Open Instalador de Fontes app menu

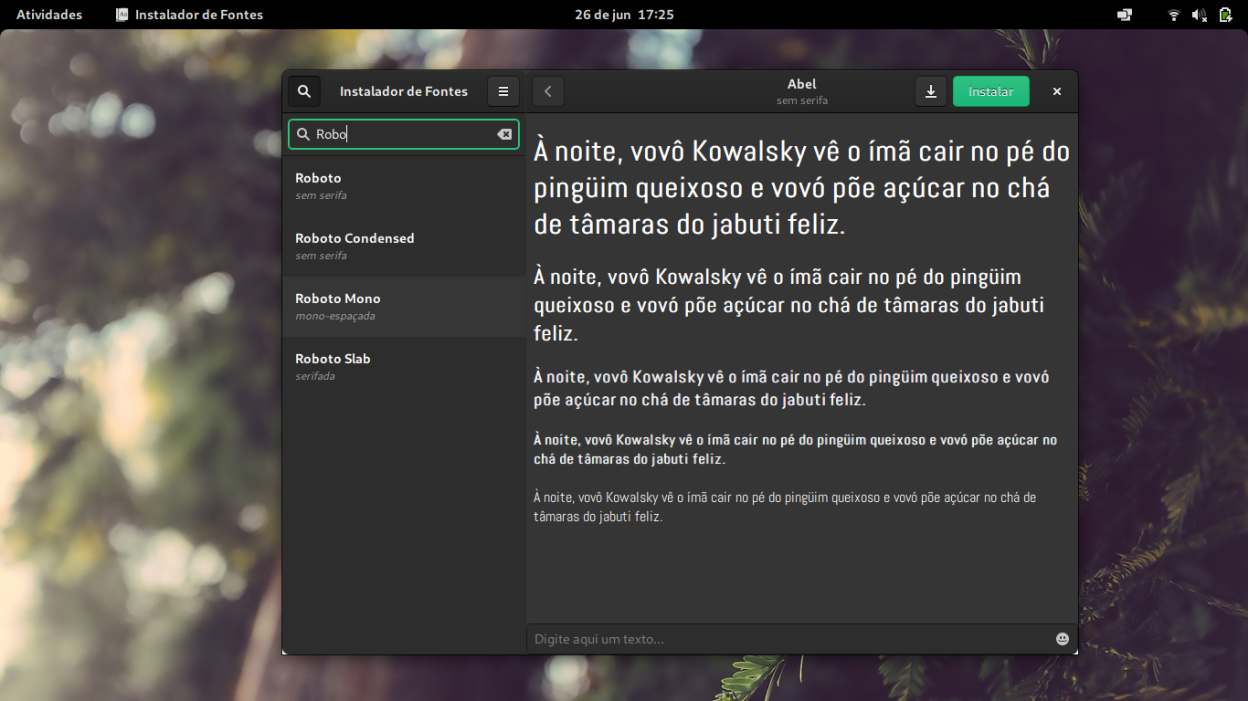click(x=189, y=15)
